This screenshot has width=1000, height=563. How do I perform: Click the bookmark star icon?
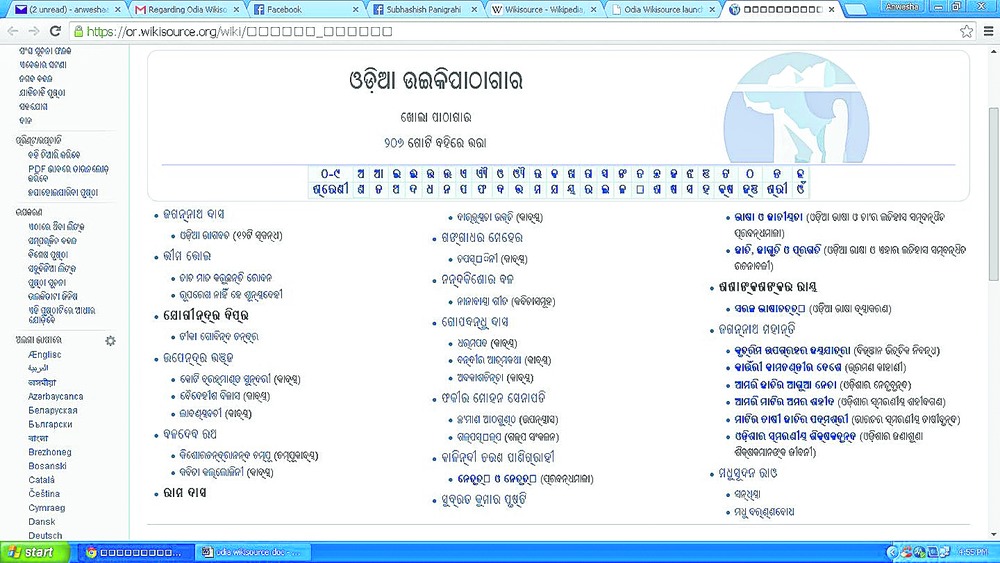pos(966,31)
